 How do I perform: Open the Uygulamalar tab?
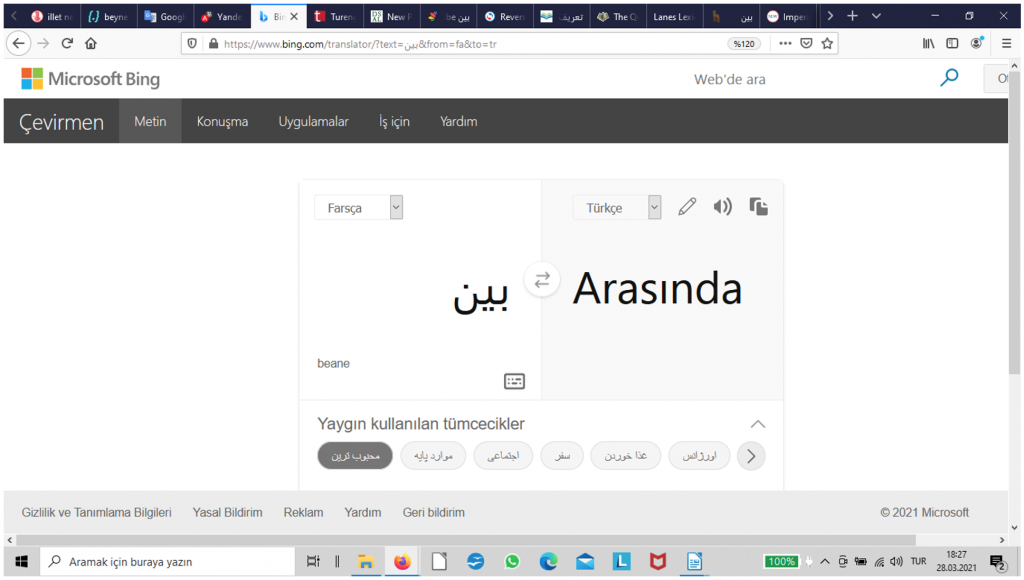[313, 121]
